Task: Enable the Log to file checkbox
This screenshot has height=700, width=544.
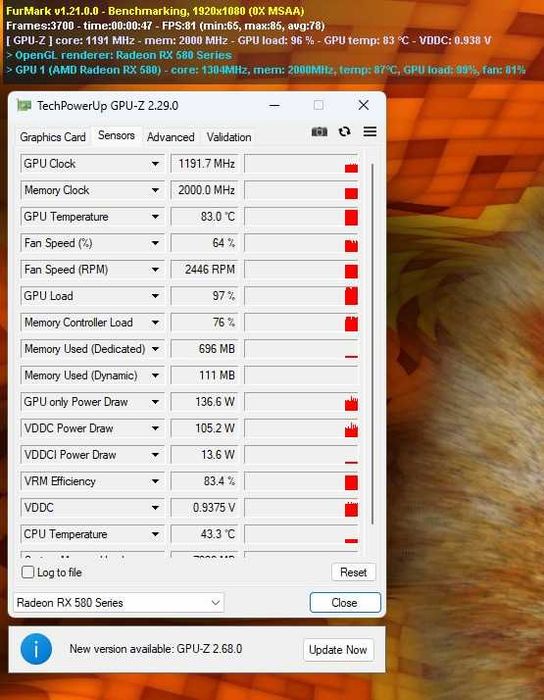Action: pos(28,572)
